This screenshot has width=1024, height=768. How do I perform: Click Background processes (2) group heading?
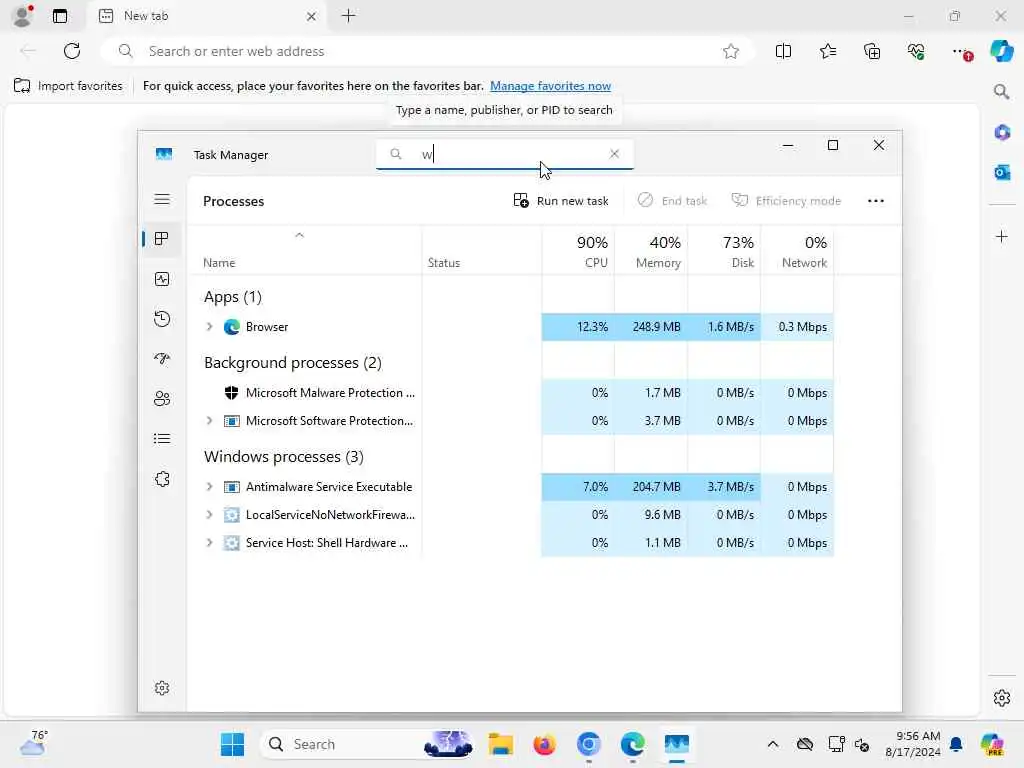point(293,362)
